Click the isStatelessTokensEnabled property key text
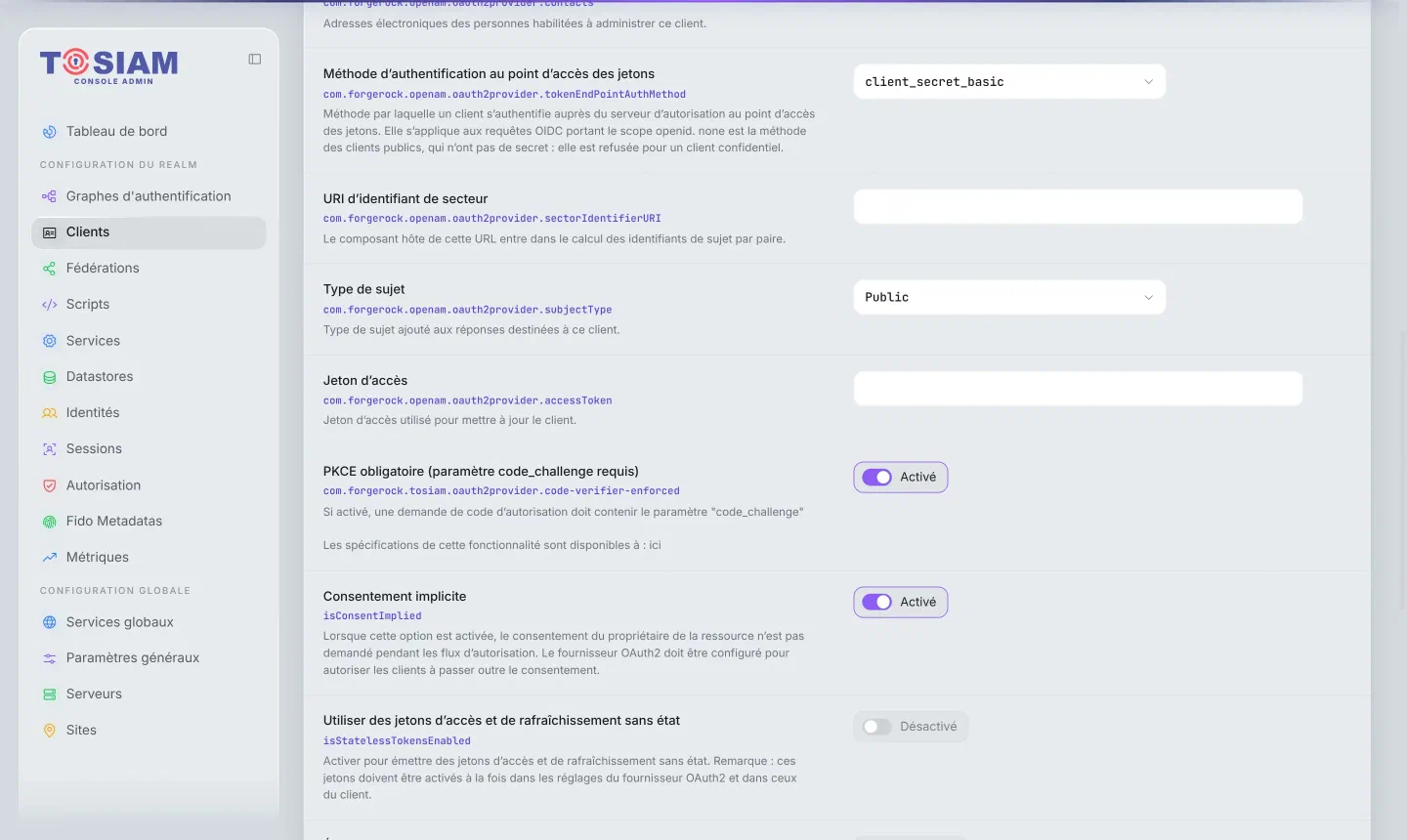Screen dimensions: 1407x840 397,741
